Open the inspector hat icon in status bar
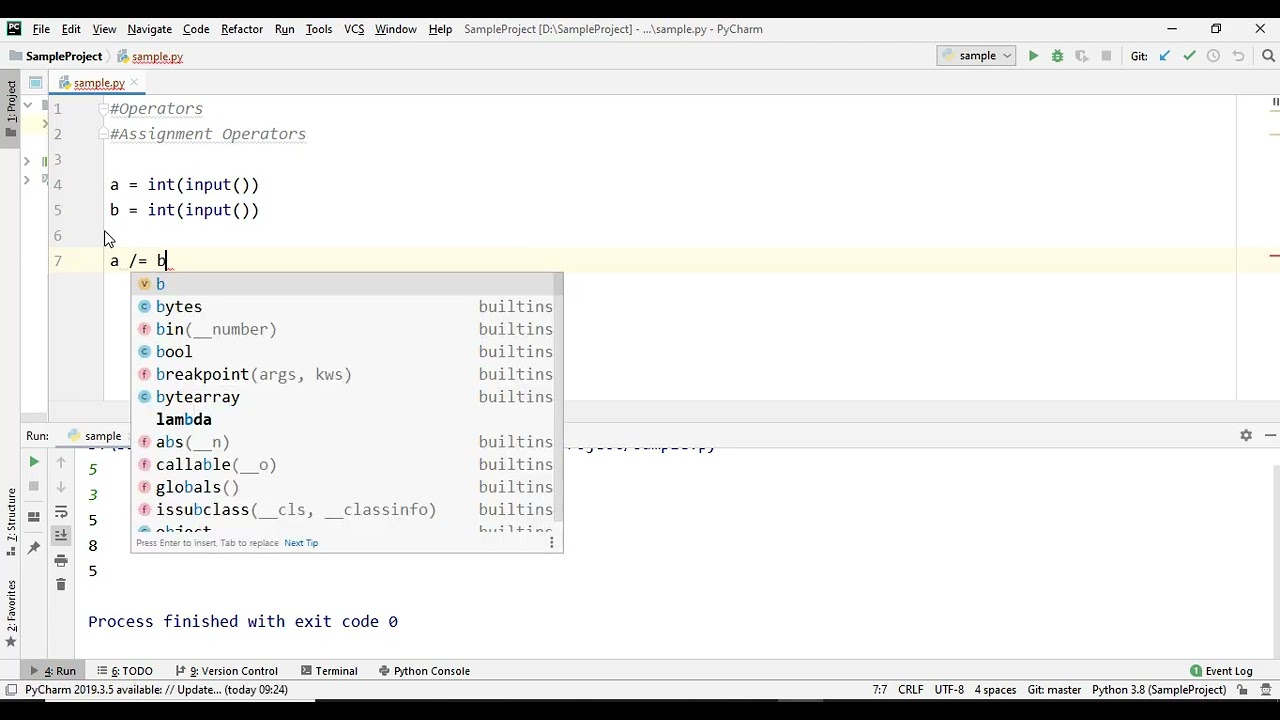This screenshot has height=720, width=1280. [x=1265, y=690]
